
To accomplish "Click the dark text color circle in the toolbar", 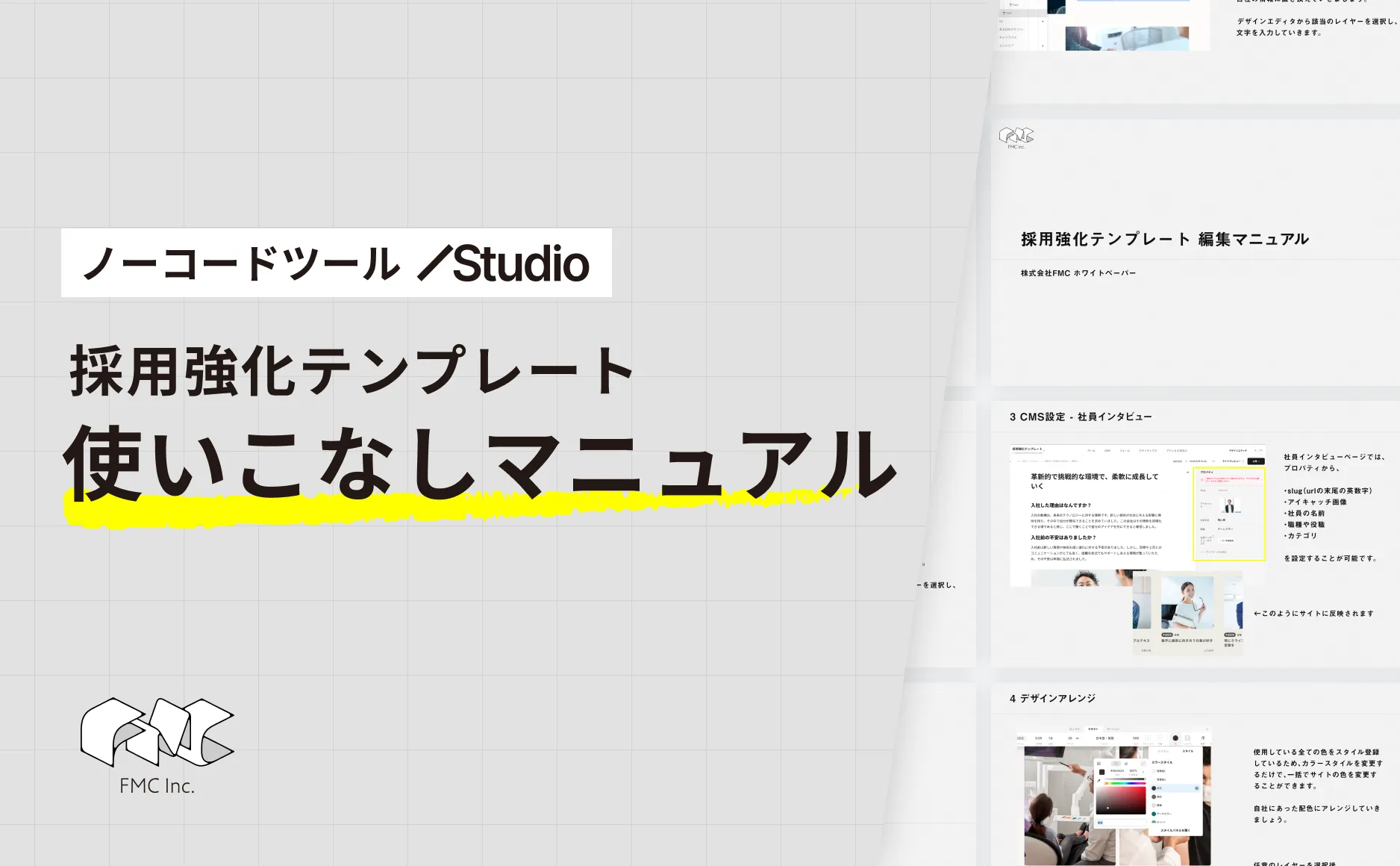I will pyautogui.click(x=1175, y=738).
